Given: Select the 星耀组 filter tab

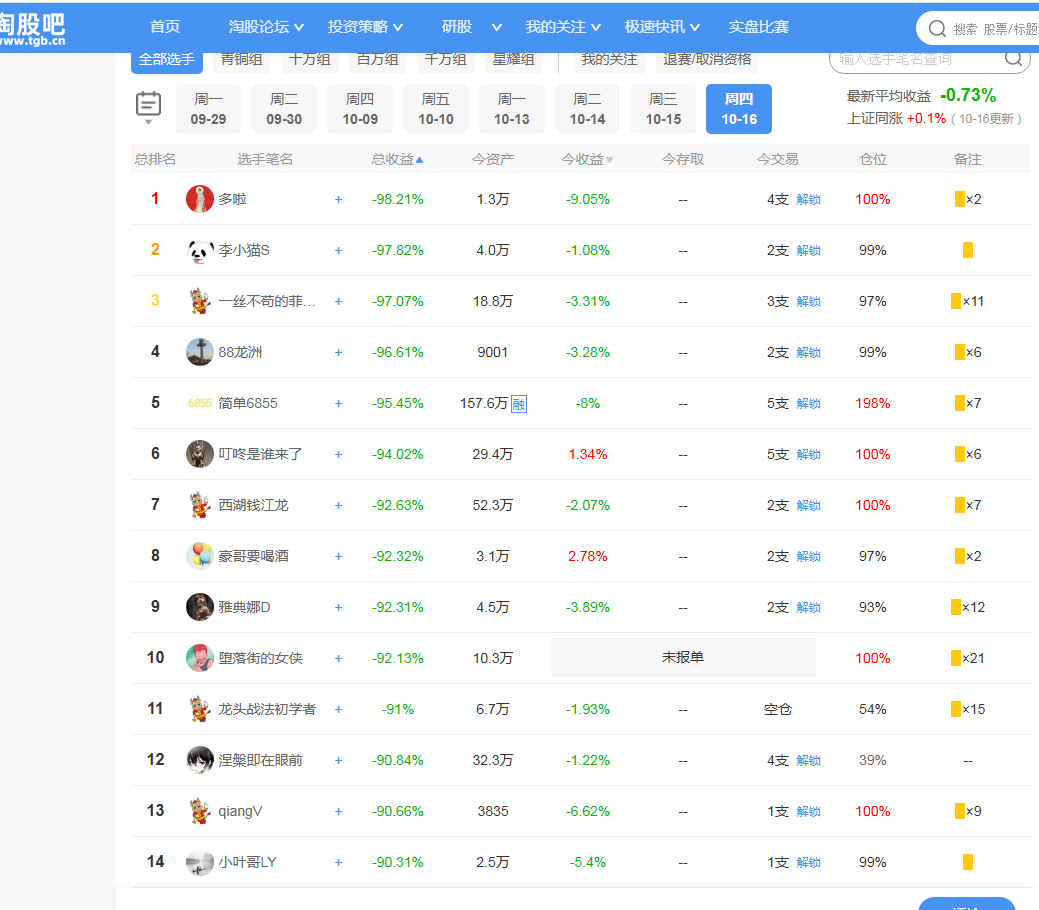Looking at the screenshot, I should pyautogui.click(x=514, y=60).
